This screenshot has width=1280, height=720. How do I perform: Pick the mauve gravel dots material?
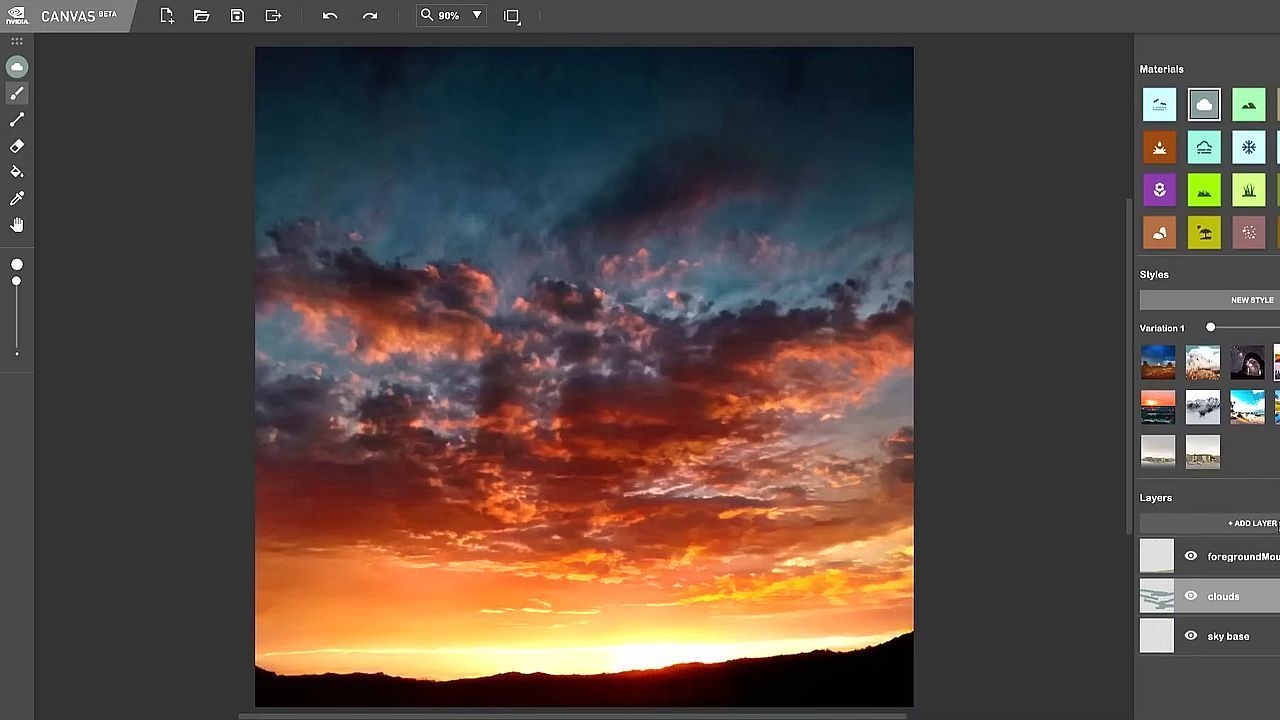pos(1249,233)
